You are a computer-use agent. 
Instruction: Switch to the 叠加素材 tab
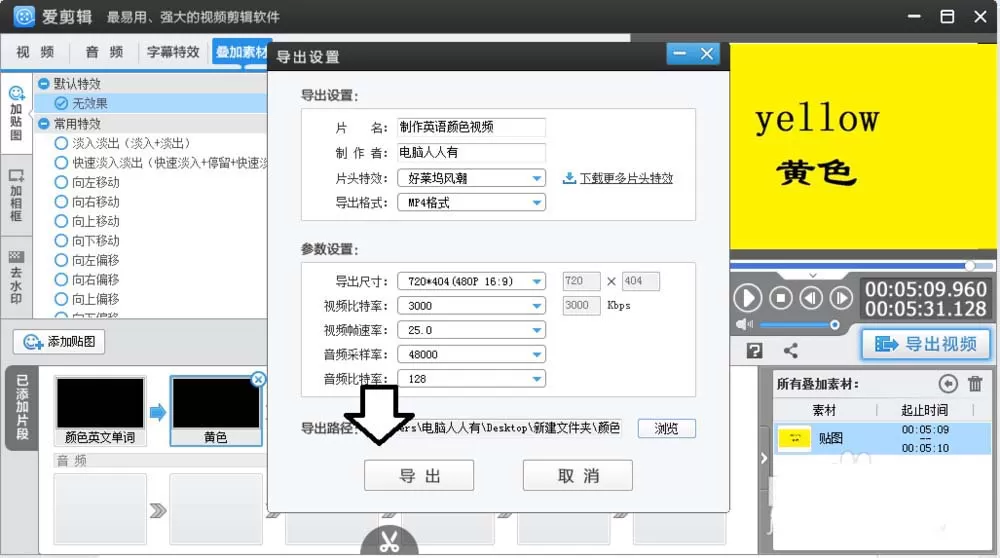(x=240, y=52)
